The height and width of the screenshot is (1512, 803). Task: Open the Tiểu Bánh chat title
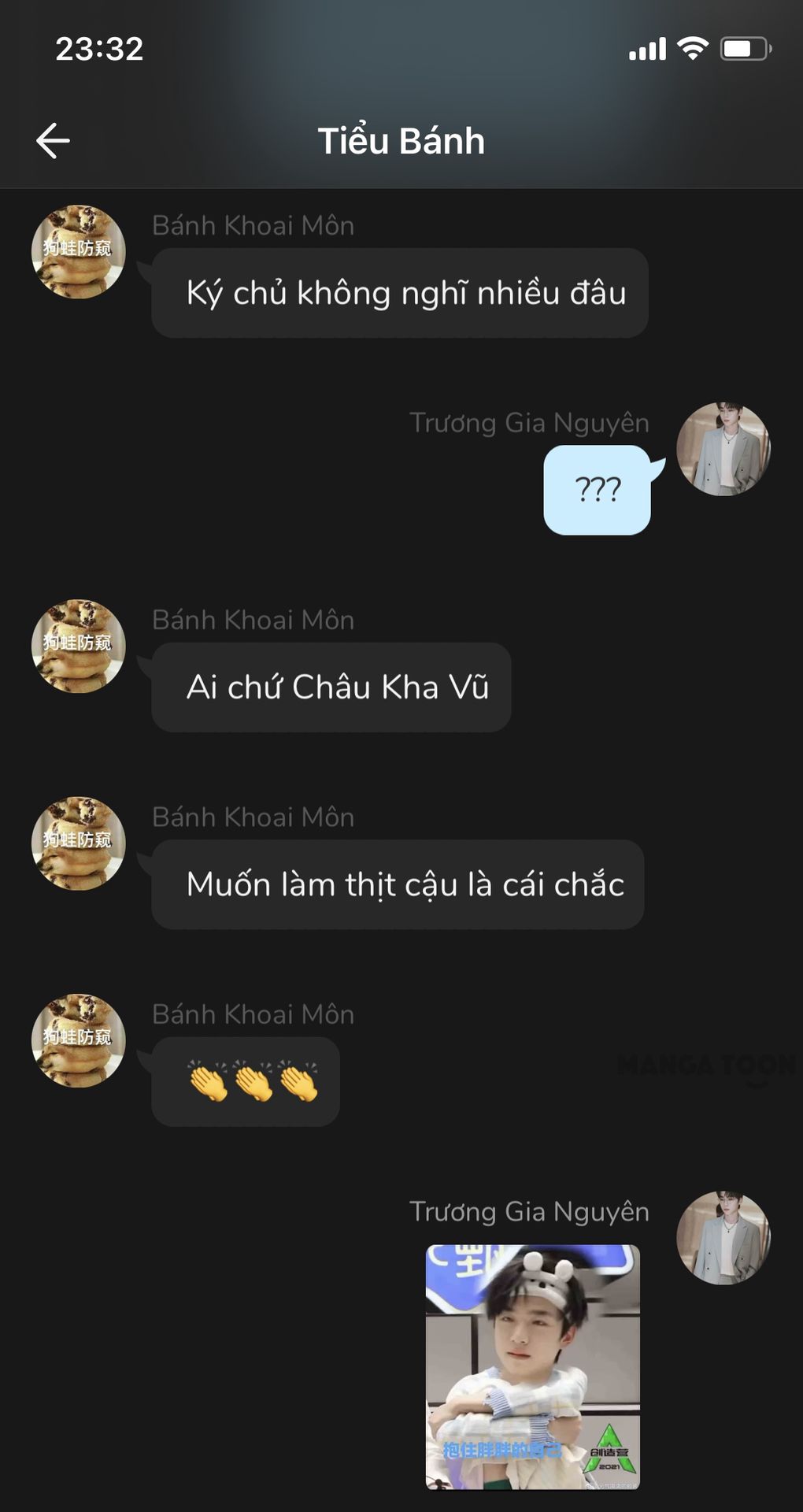pos(401,141)
